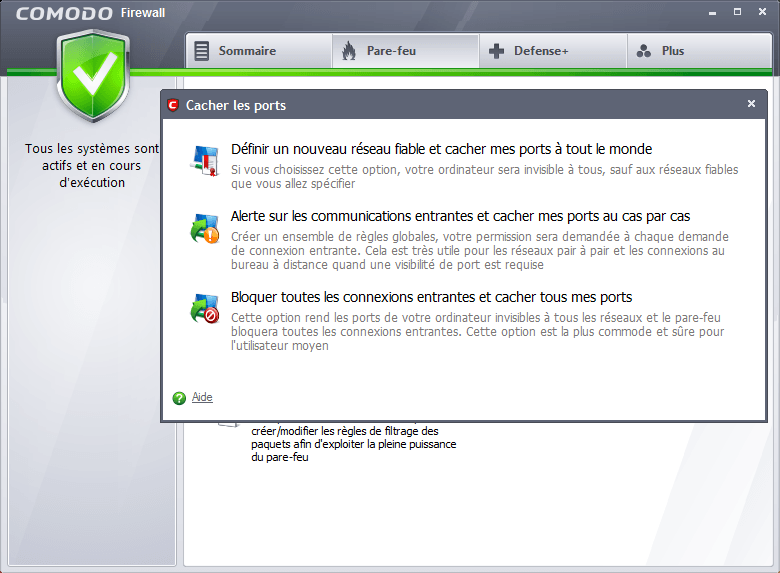Click the block incoming connections icon
Screen dimensions: 780x573
click(x=204, y=308)
